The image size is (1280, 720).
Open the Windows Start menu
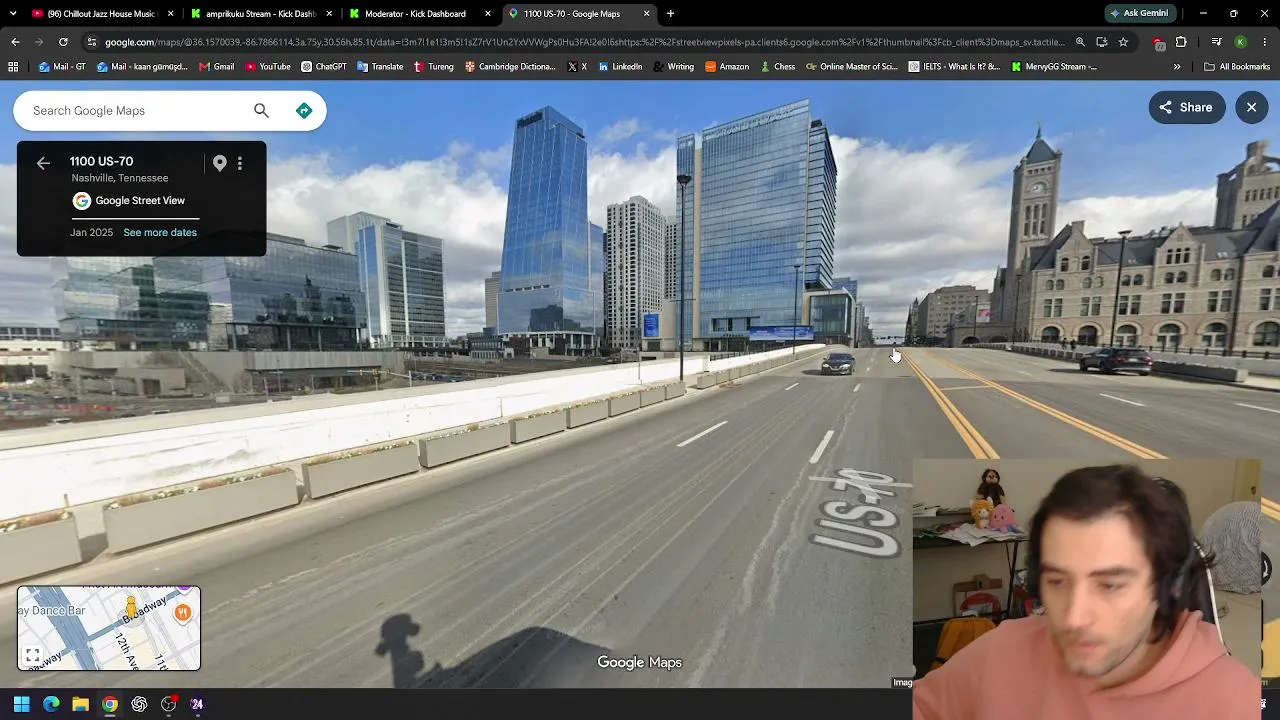click(22, 704)
